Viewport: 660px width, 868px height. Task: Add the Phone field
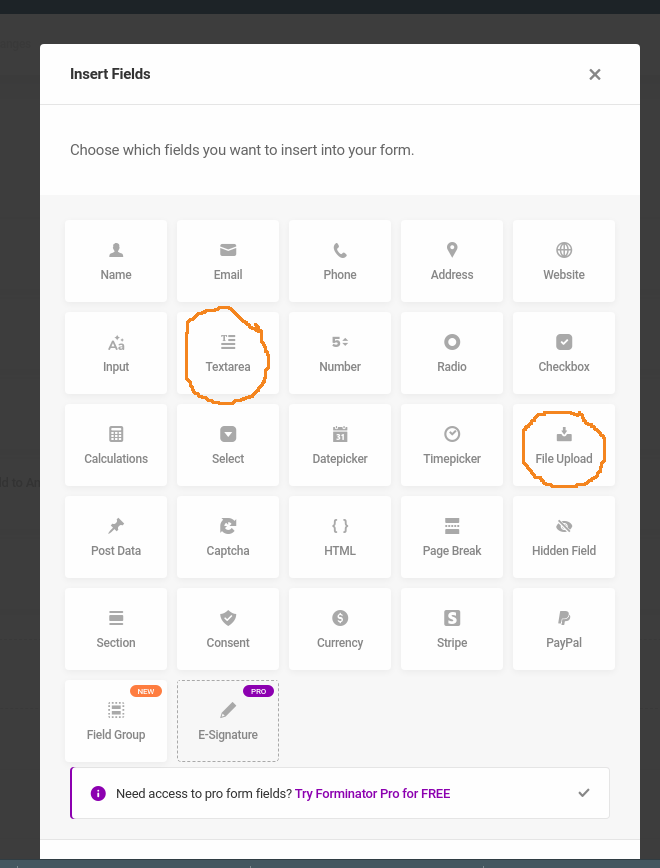tap(340, 261)
